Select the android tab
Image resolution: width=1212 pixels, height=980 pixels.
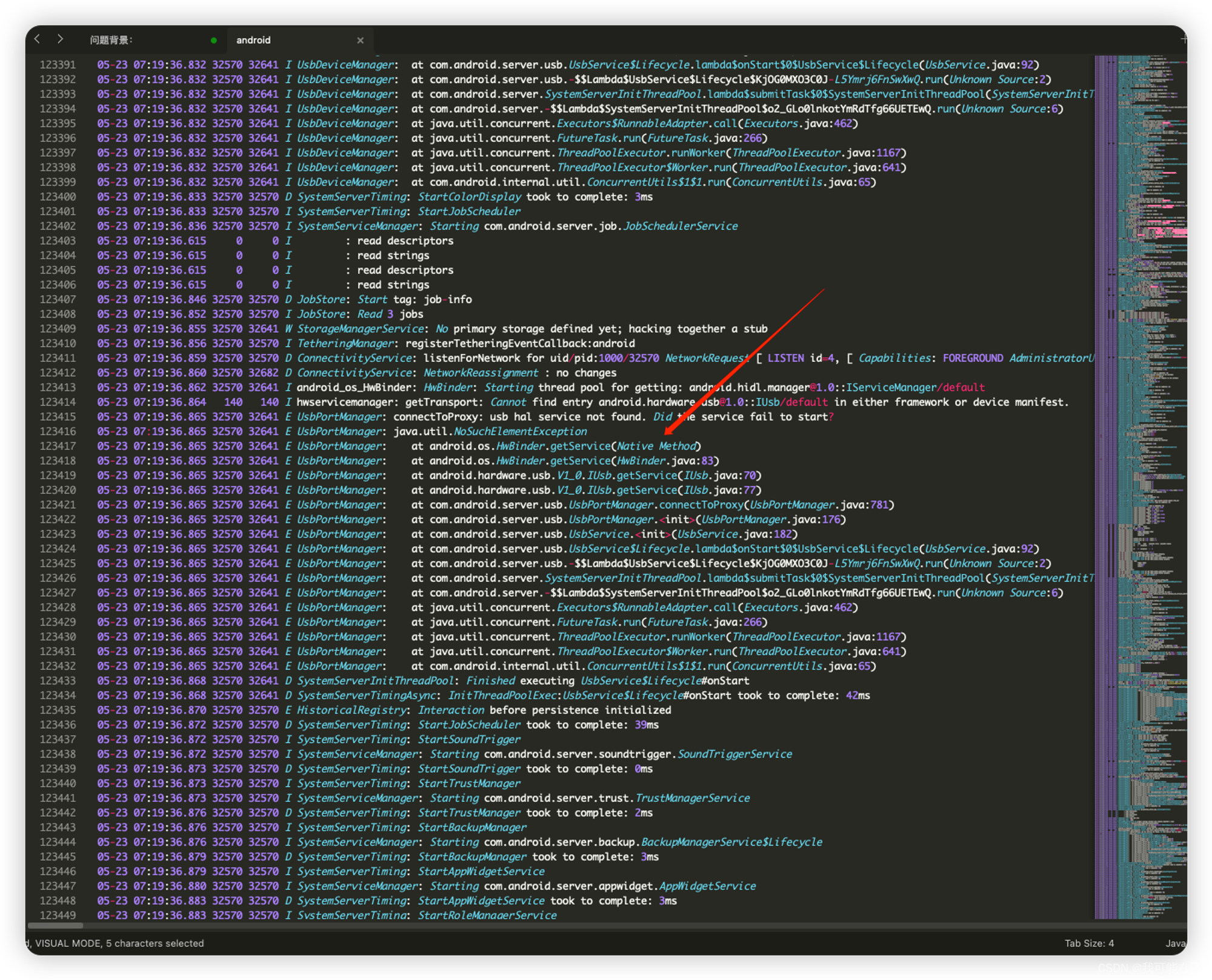click(253, 41)
